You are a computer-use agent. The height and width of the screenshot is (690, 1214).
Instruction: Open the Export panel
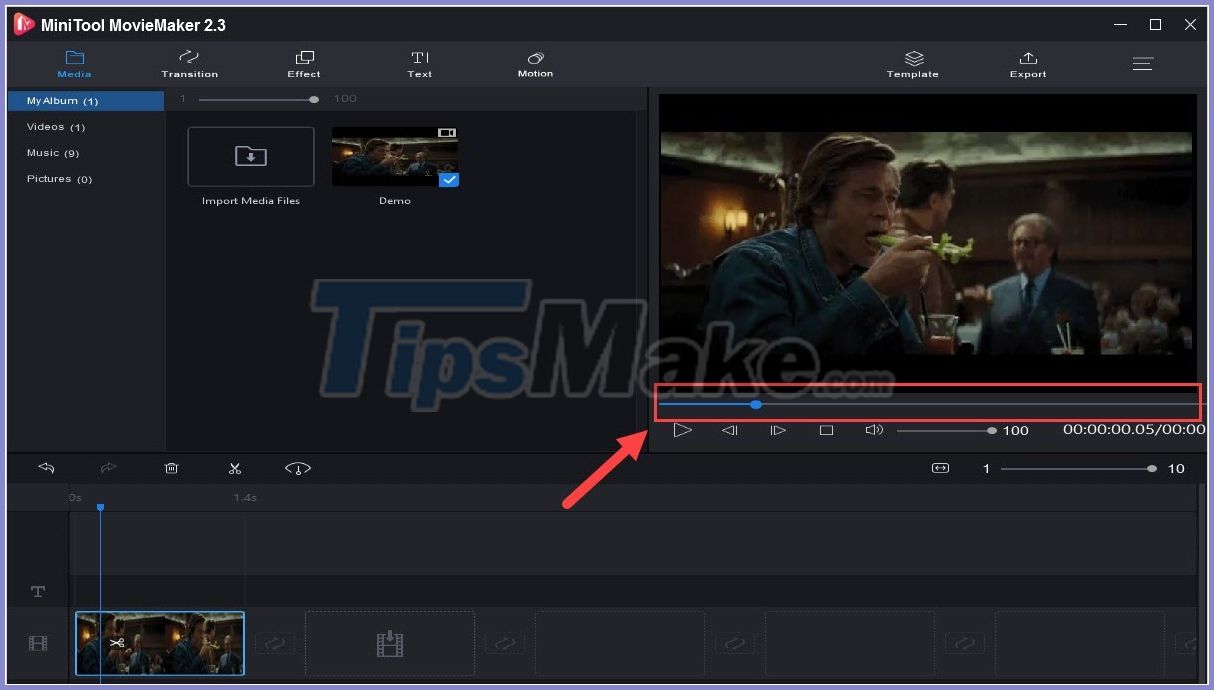click(x=1028, y=63)
